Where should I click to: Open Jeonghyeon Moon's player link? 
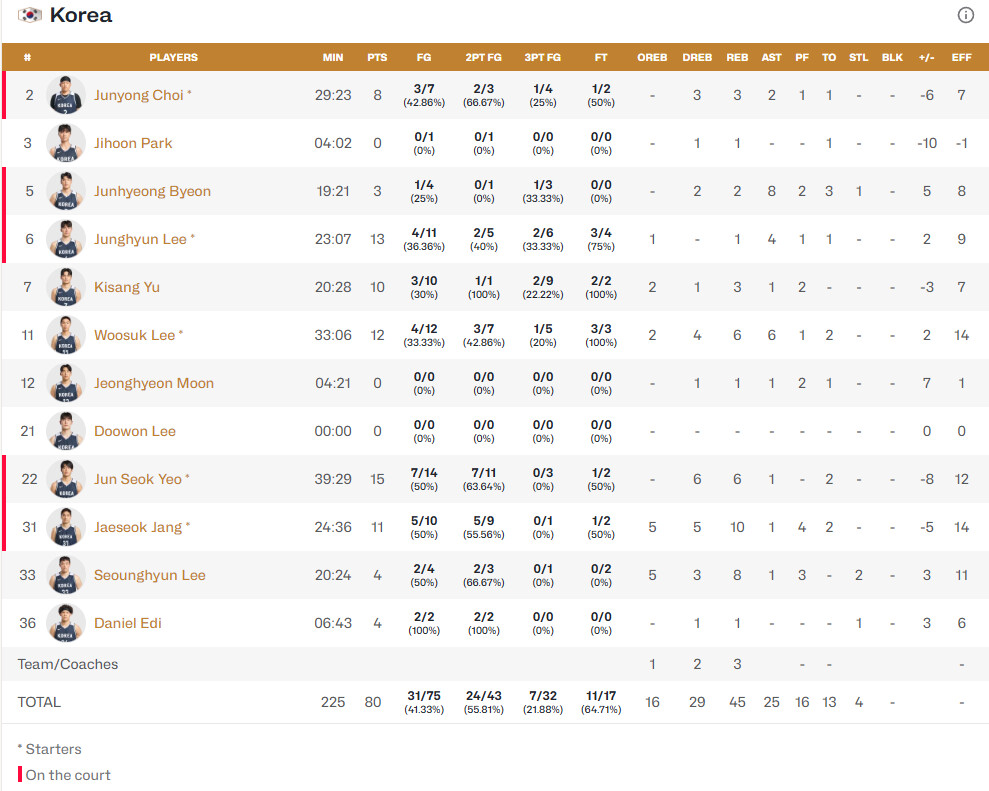pos(154,383)
